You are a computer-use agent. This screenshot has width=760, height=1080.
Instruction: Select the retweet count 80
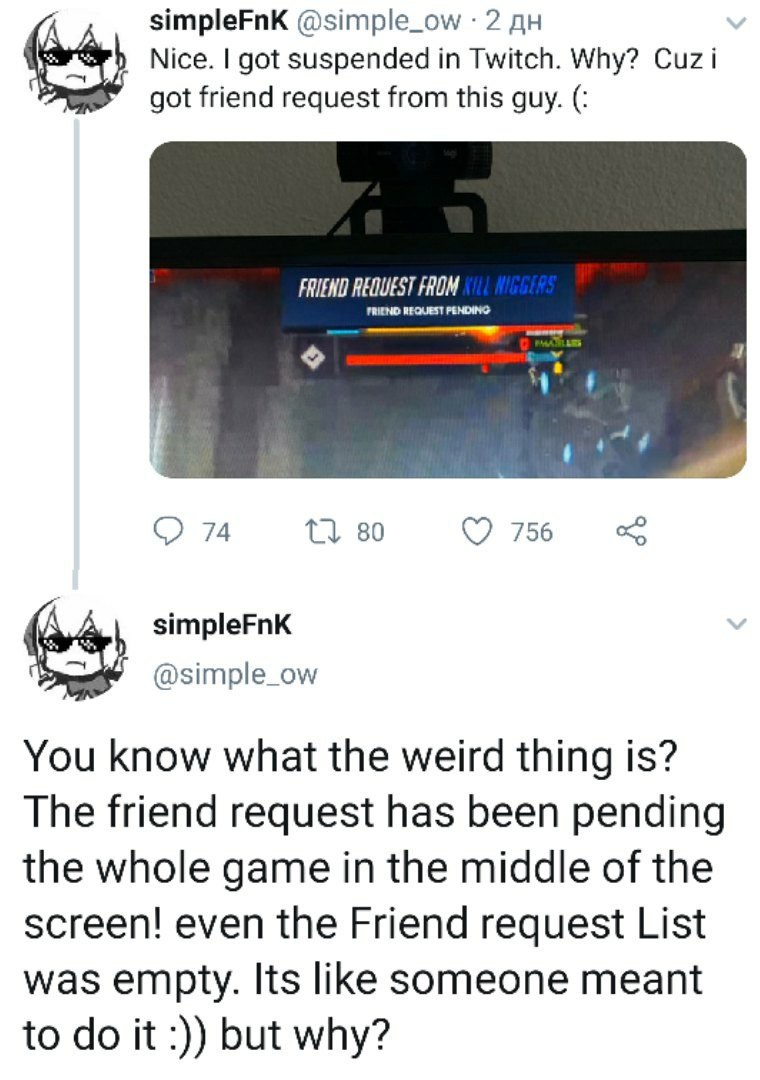pos(371,532)
